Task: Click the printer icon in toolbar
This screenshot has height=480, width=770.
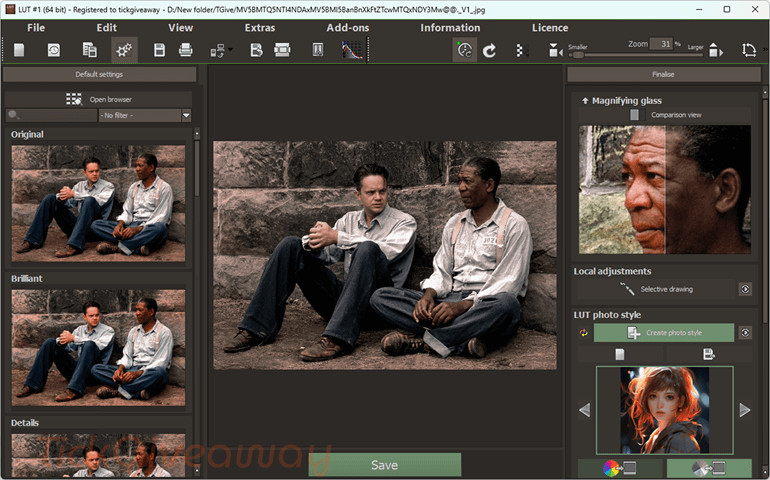Action: coord(186,50)
